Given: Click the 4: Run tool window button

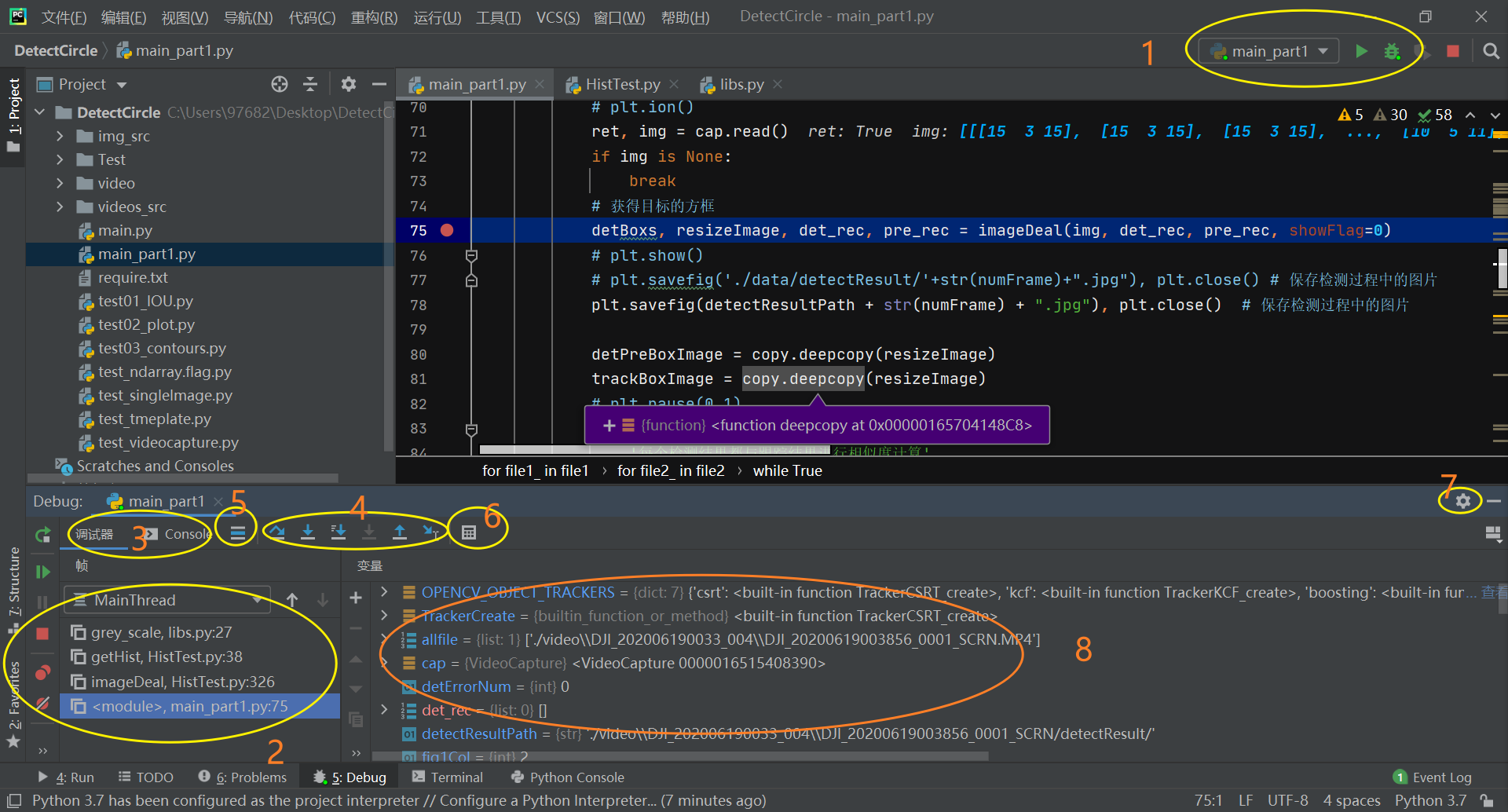Looking at the screenshot, I should (x=66, y=777).
